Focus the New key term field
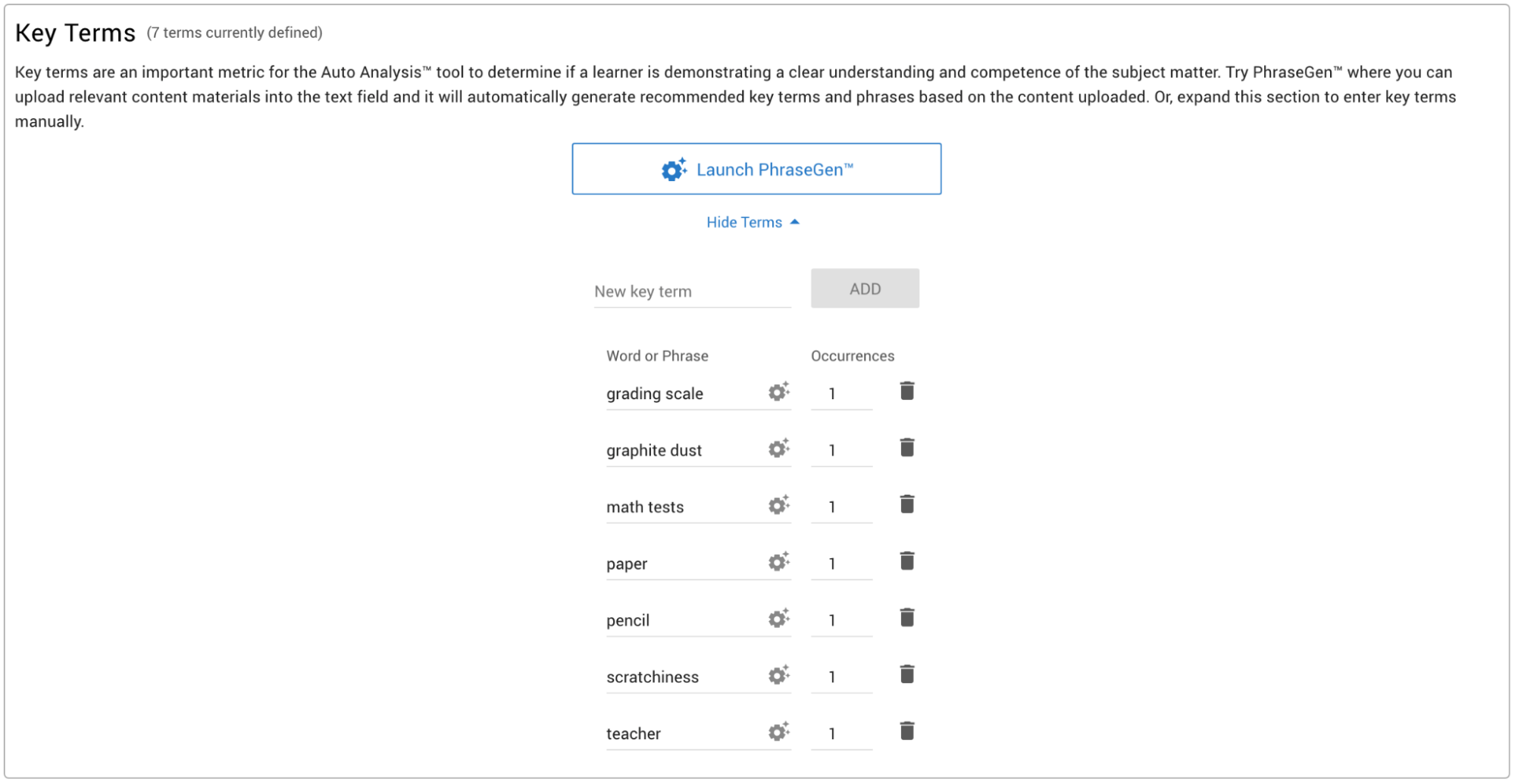Image resolution: width=1515 pixels, height=784 pixels. point(692,292)
